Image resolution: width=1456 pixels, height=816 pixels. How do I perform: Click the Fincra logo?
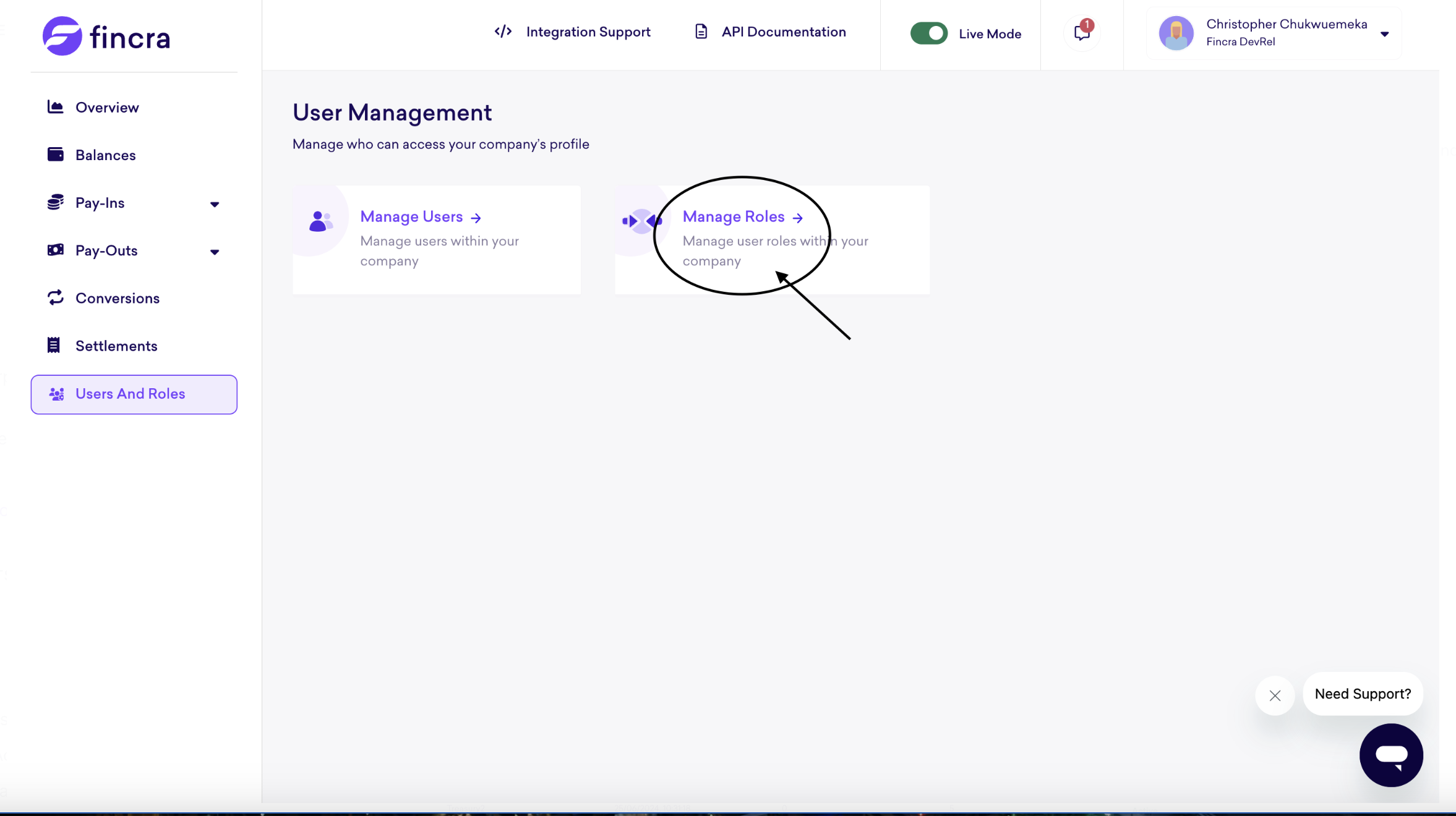coord(106,36)
